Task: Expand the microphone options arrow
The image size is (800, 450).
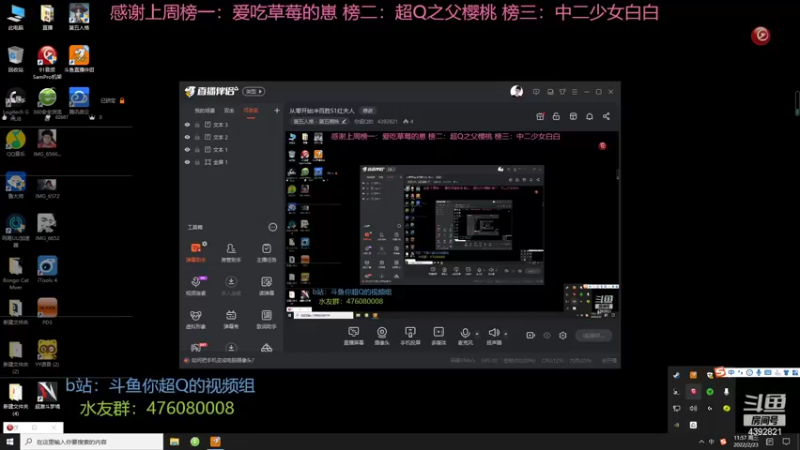Action: (x=477, y=334)
